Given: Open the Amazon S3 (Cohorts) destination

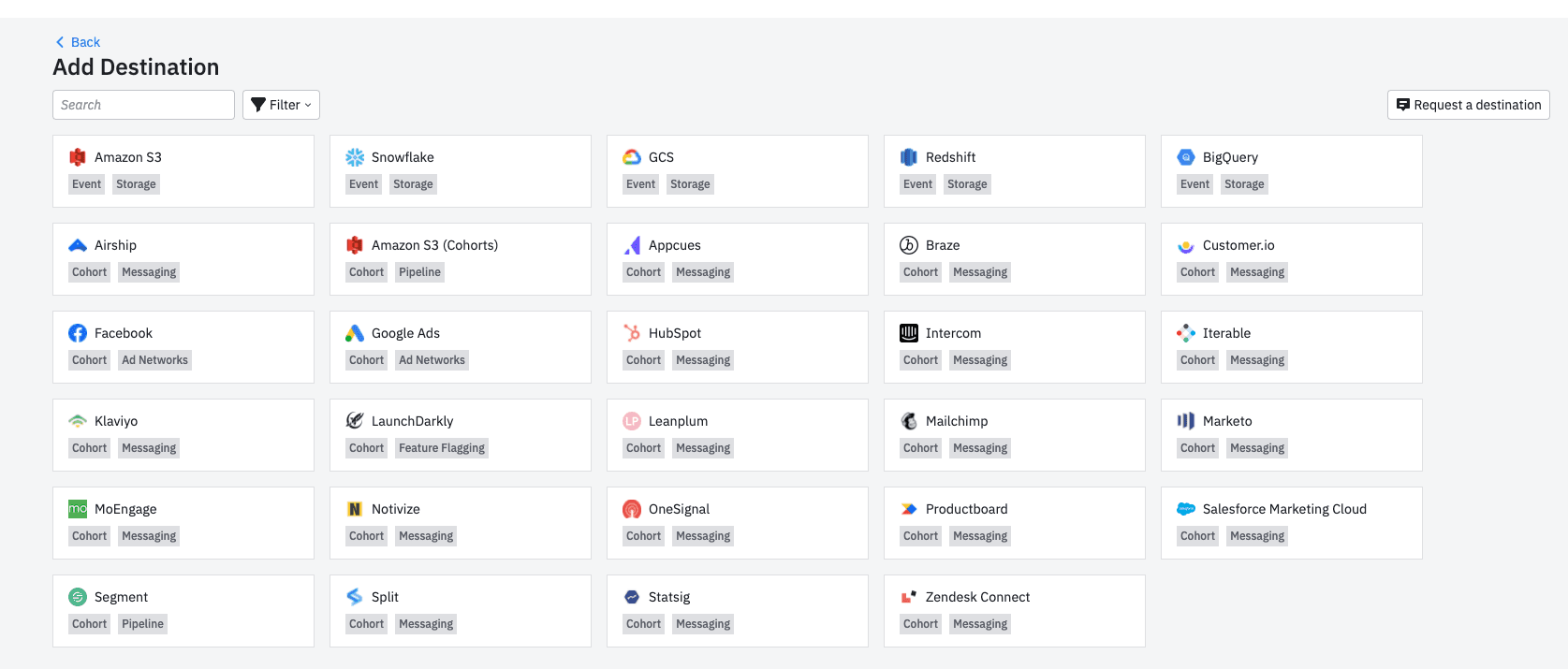Looking at the screenshot, I should [460, 258].
